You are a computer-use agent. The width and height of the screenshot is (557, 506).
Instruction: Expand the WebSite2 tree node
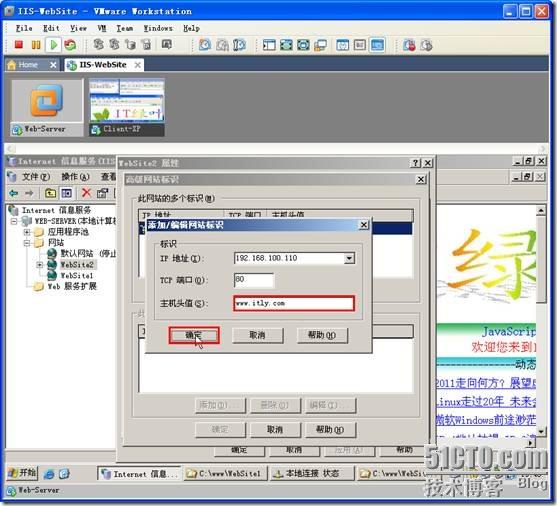(x=39, y=265)
